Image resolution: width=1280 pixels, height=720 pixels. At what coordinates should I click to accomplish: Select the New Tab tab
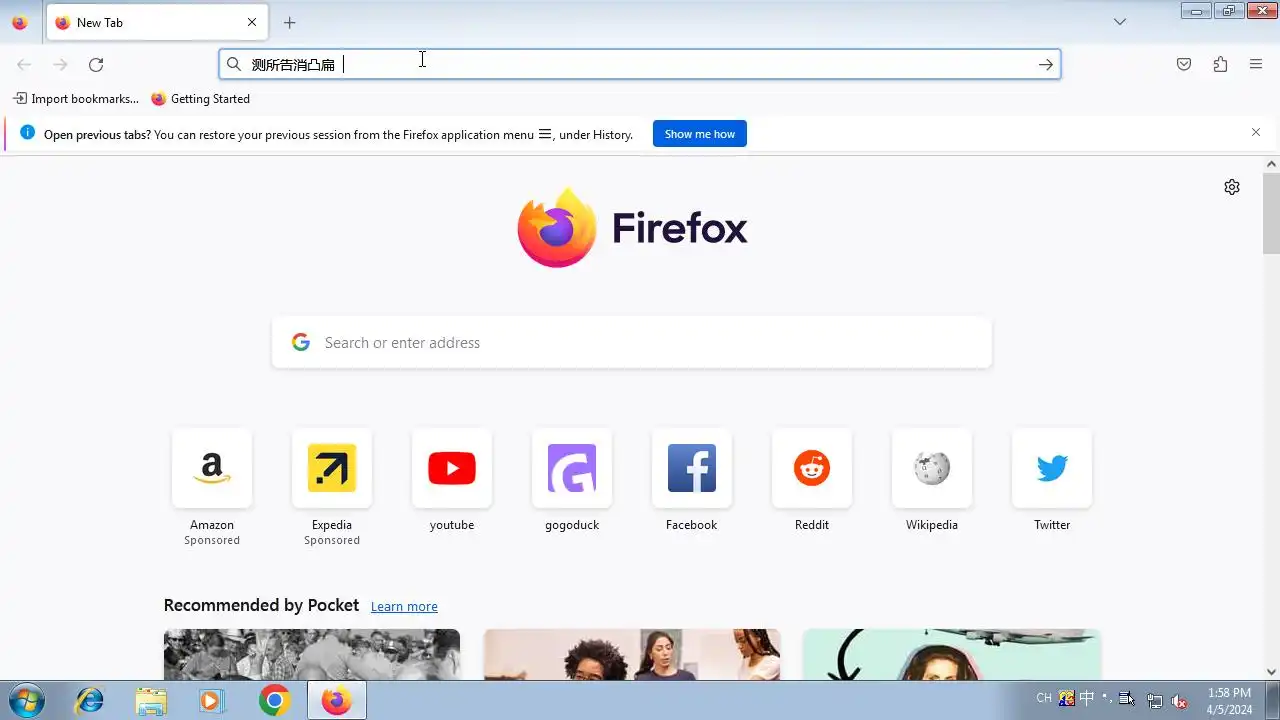156,22
